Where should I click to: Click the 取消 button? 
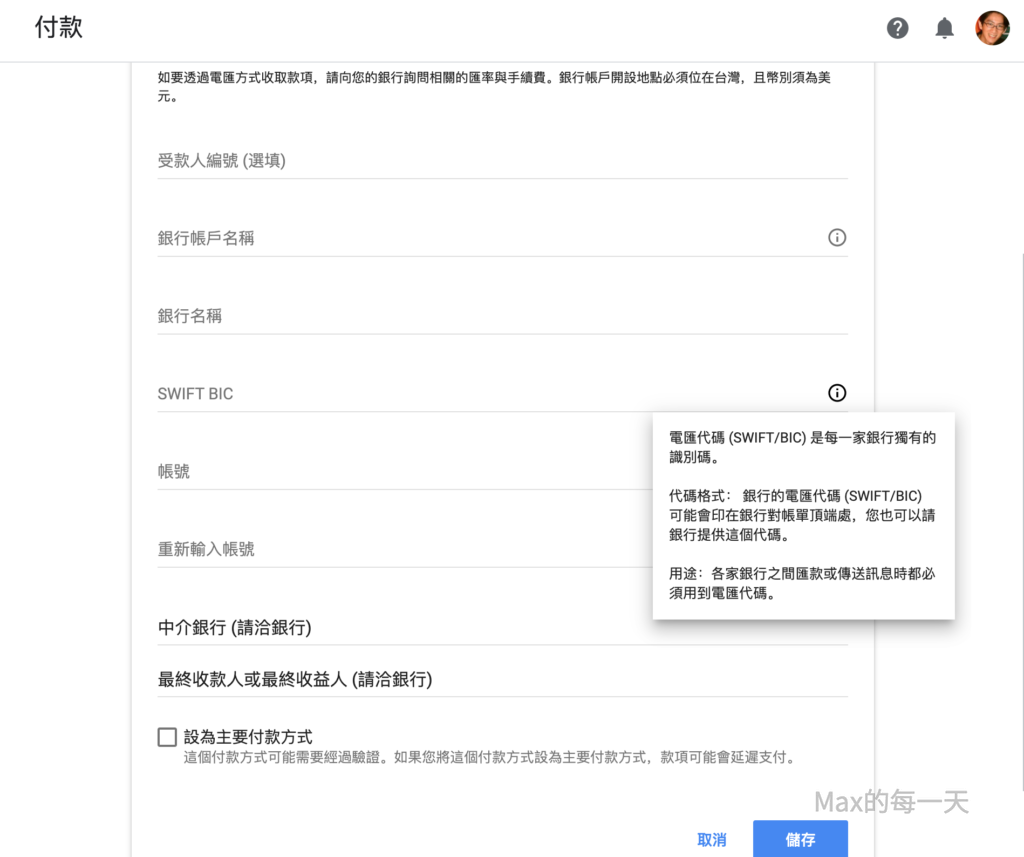712,840
